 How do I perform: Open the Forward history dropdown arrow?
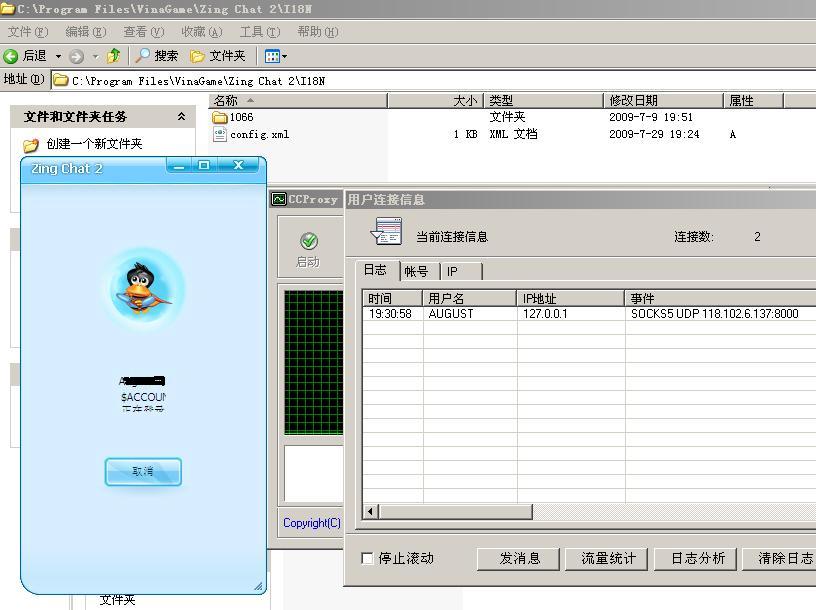[x=95, y=56]
